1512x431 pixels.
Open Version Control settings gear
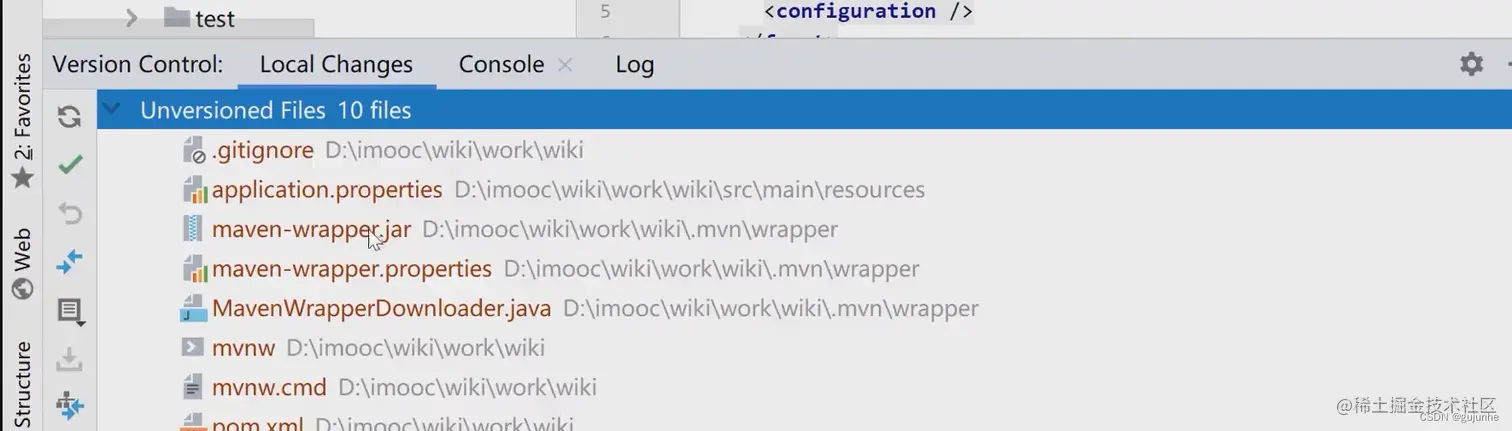pyautogui.click(x=1471, y=65)
